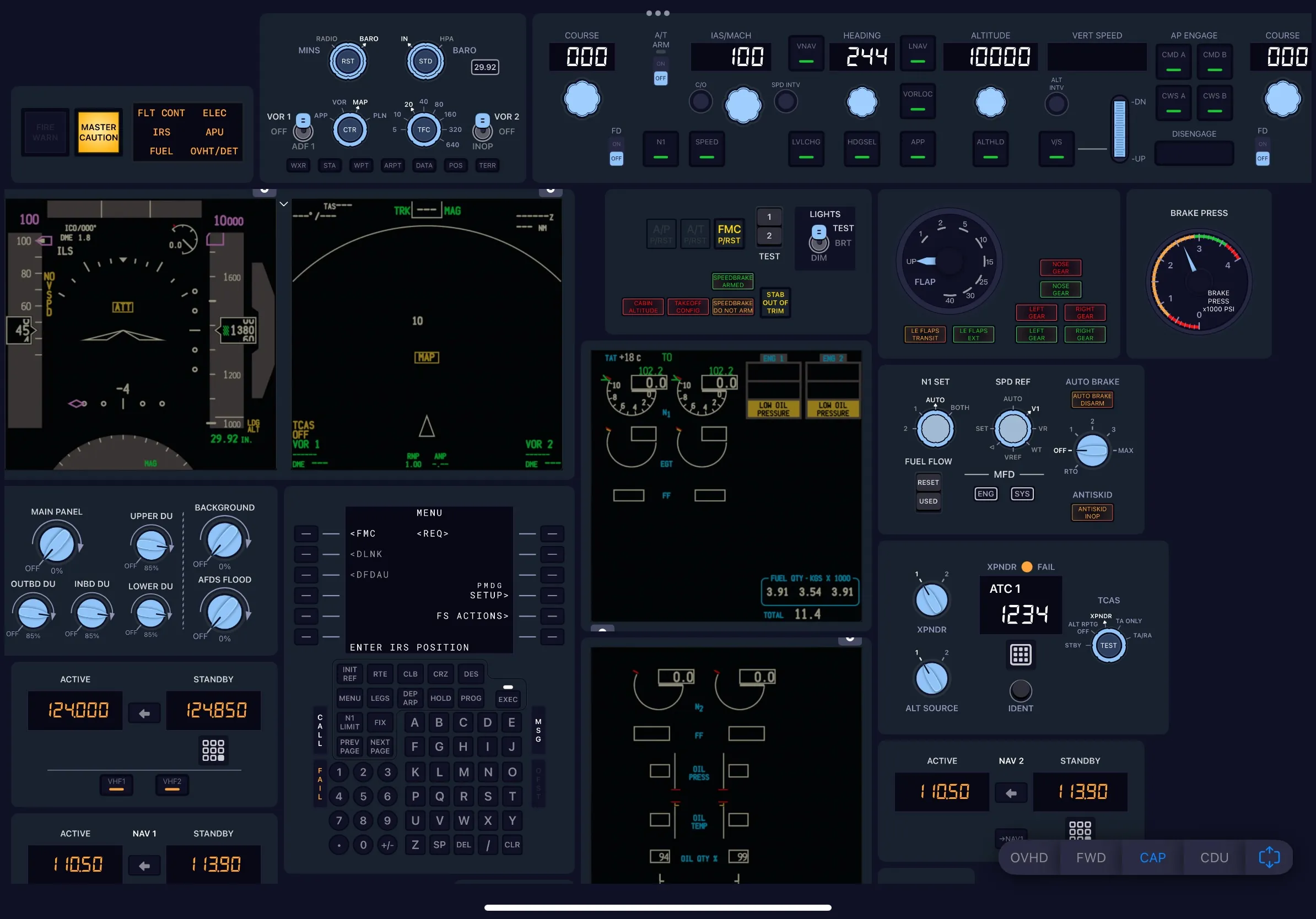Adjust the vertical speed thumbwheel

click(x=1119, y=128)
